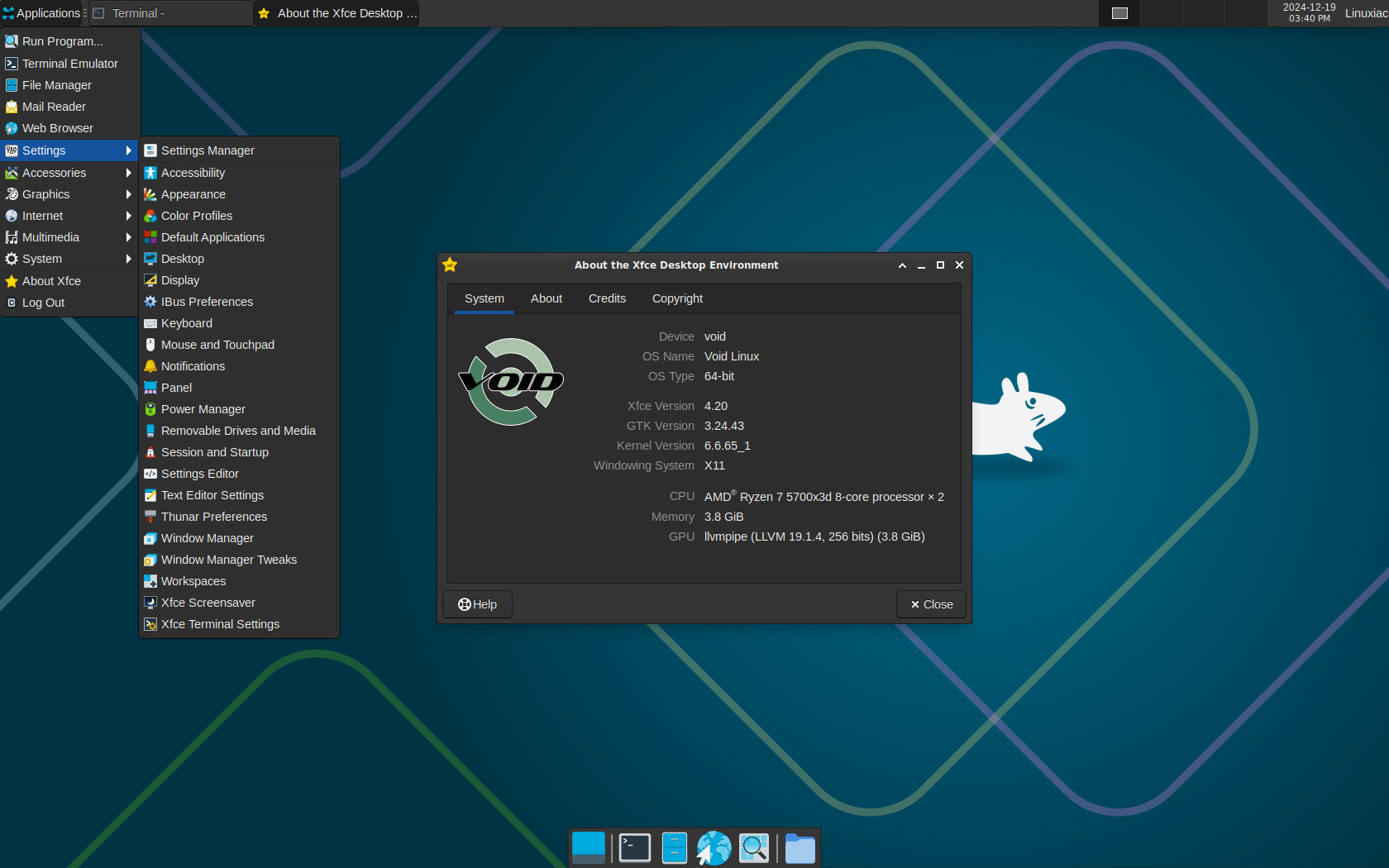The width and height of the screenshot is (1389, 868).
Task: Expand the System submenu
Action: tap(69, 259)
